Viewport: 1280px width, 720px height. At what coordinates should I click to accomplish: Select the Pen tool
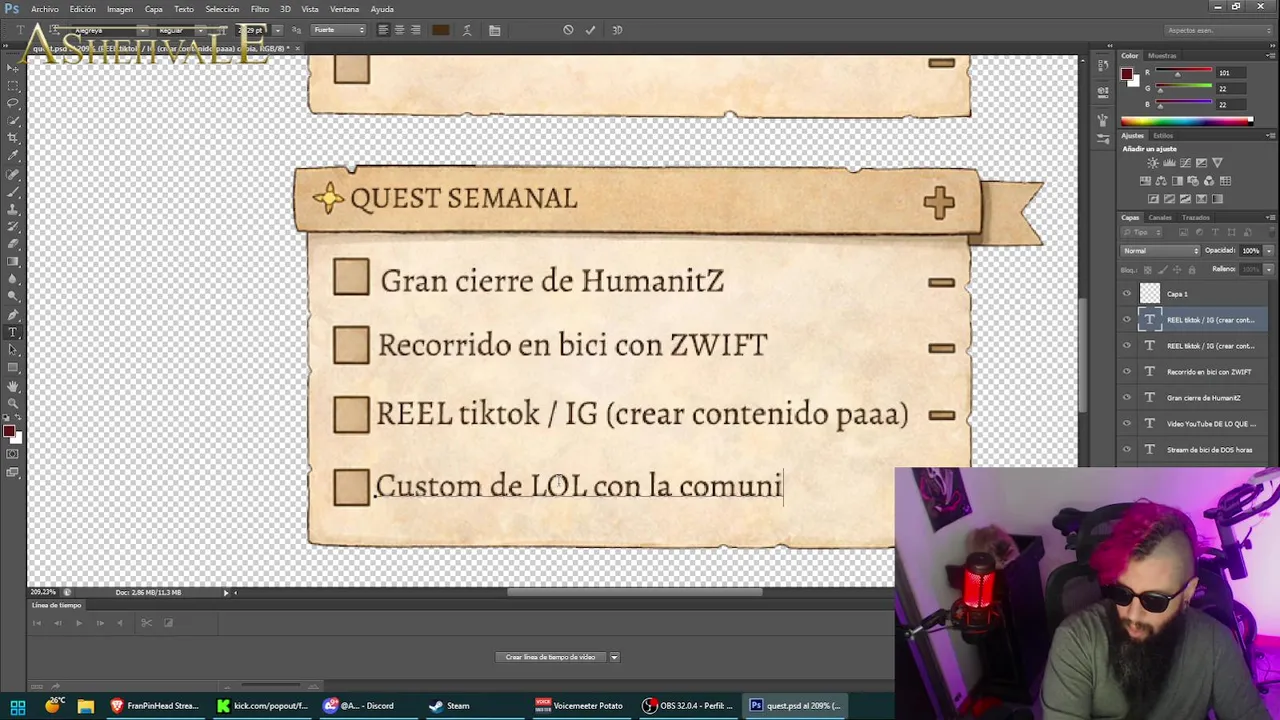click(x=12, y=315)
